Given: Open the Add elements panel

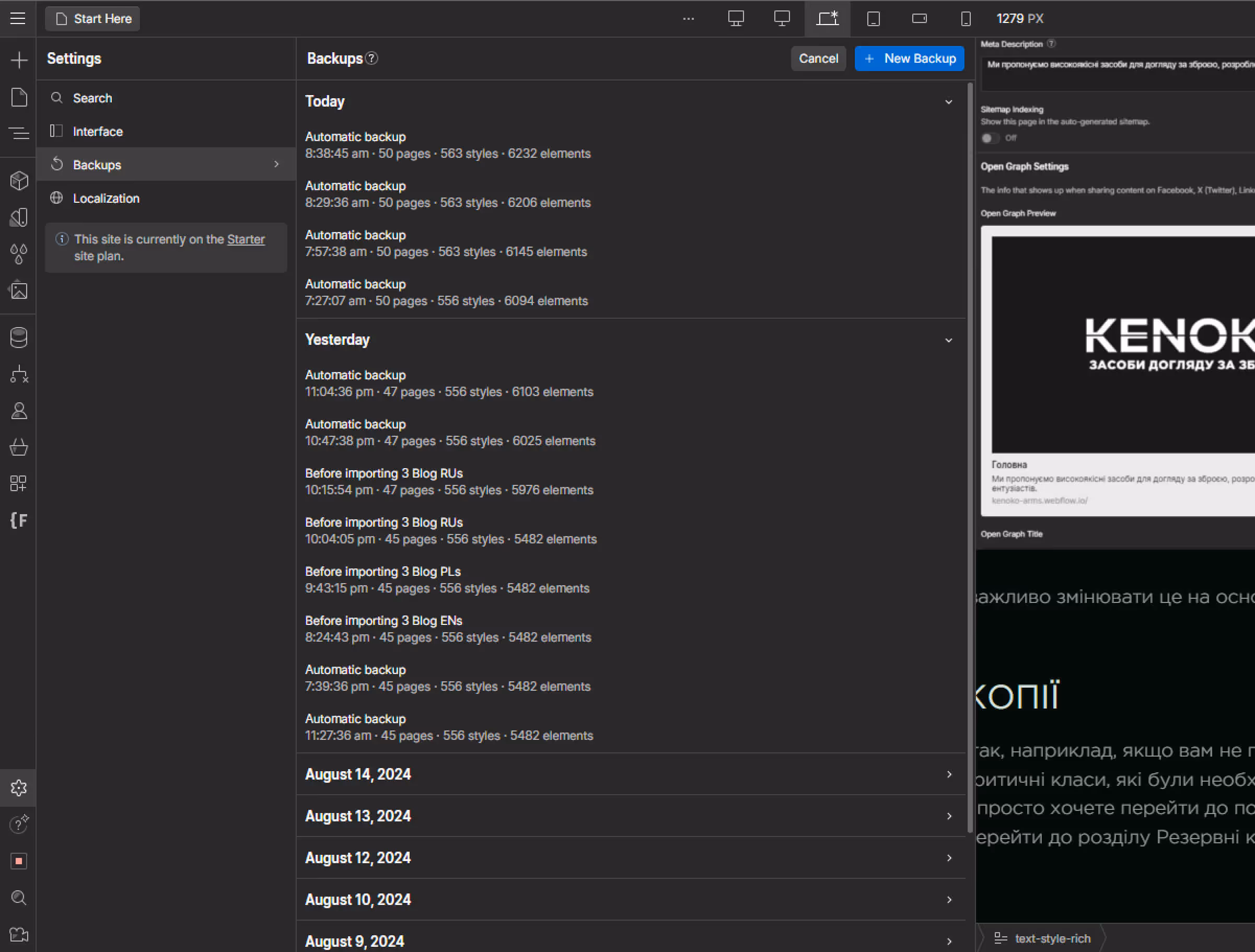Looking at the screenshot, I should (19, 60).
